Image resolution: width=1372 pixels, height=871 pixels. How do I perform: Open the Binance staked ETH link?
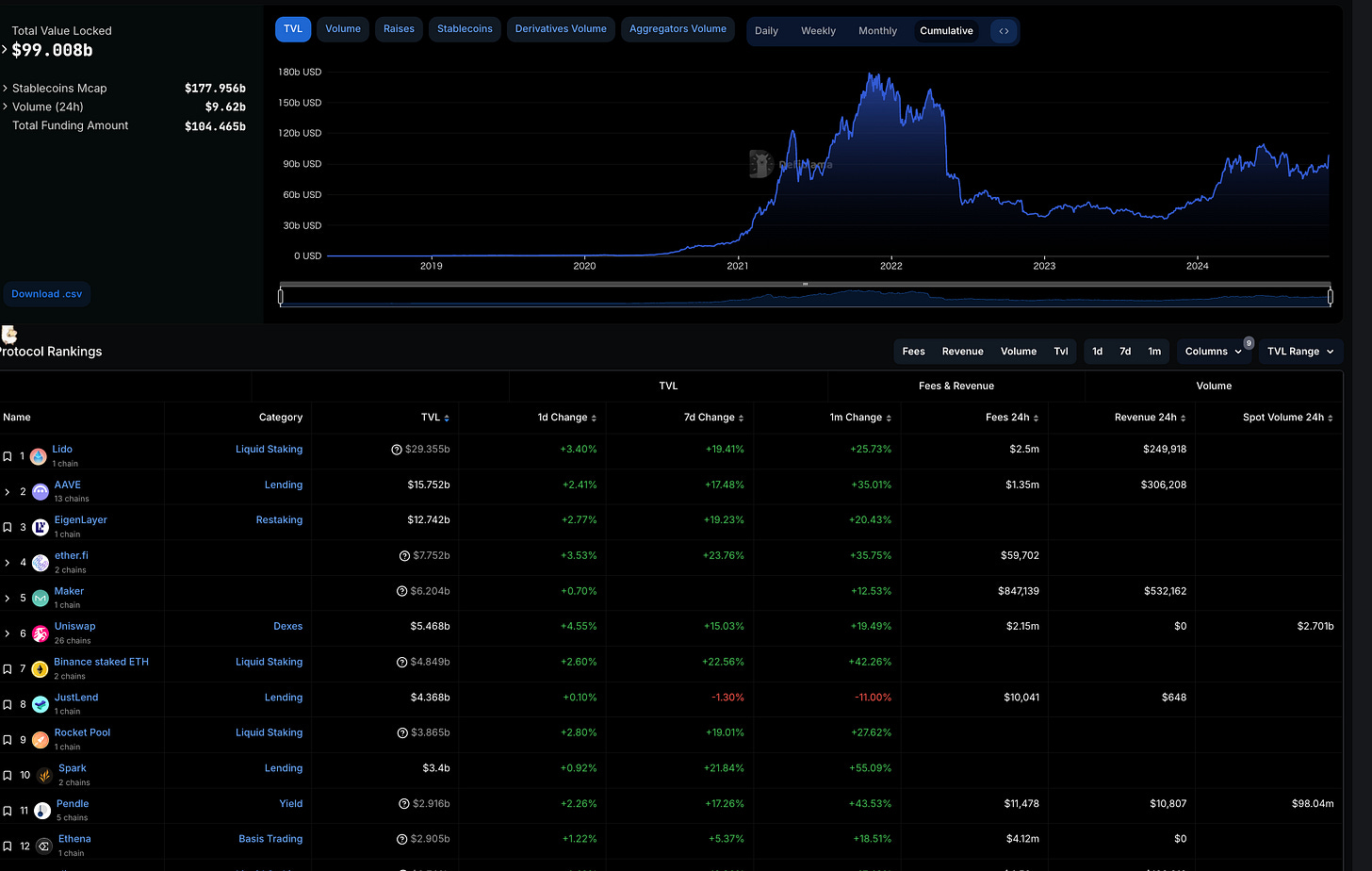click(101, 662)
